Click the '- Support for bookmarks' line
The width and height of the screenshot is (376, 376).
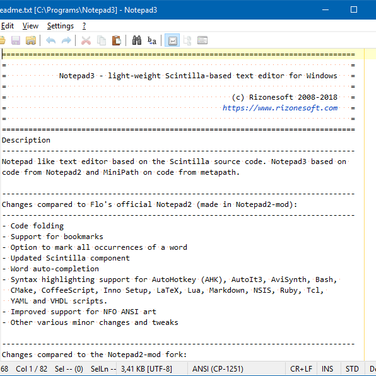coord(53,237)
